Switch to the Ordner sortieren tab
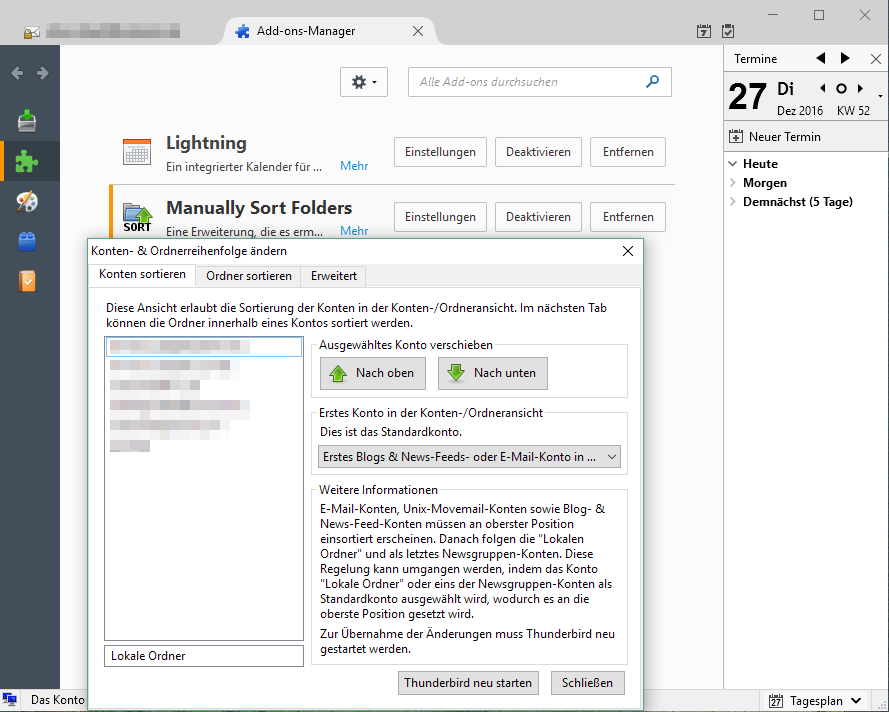Image resolution: width=889 pixels, height=712 pixels. pyautogui.click(x=249, y=276)
